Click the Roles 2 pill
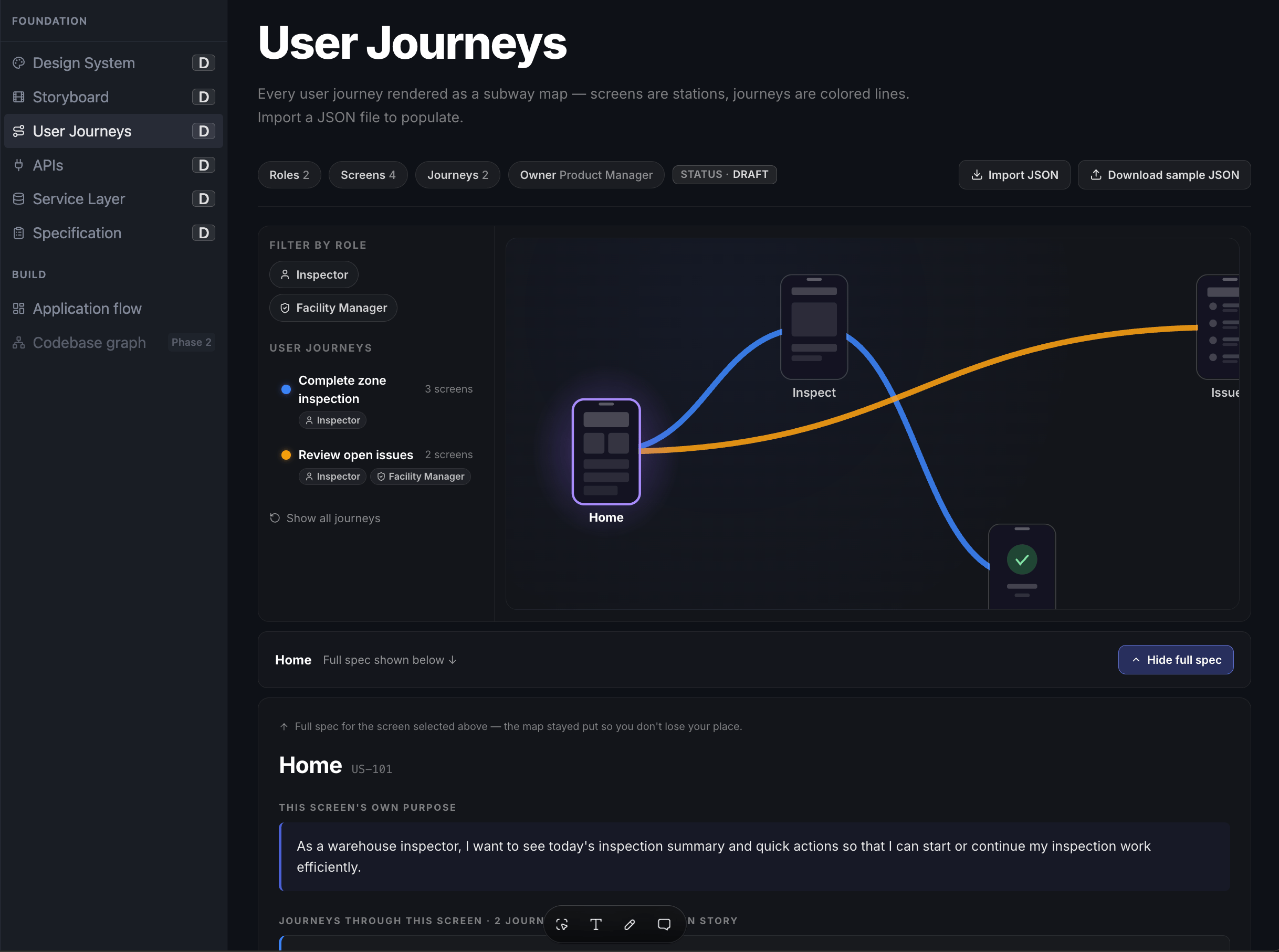 pos(289,175)
